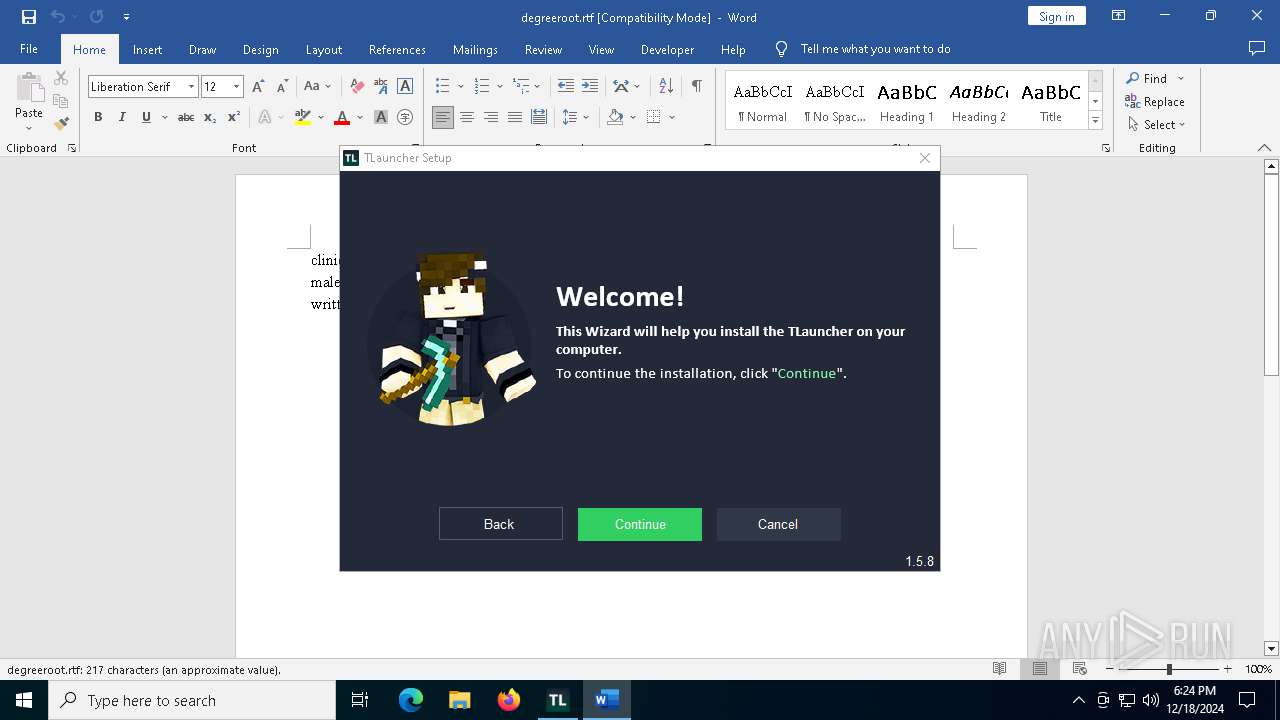Click Replace in the Editing group
Viewport: 1280px width, 720px height.
coord(1155,101)
